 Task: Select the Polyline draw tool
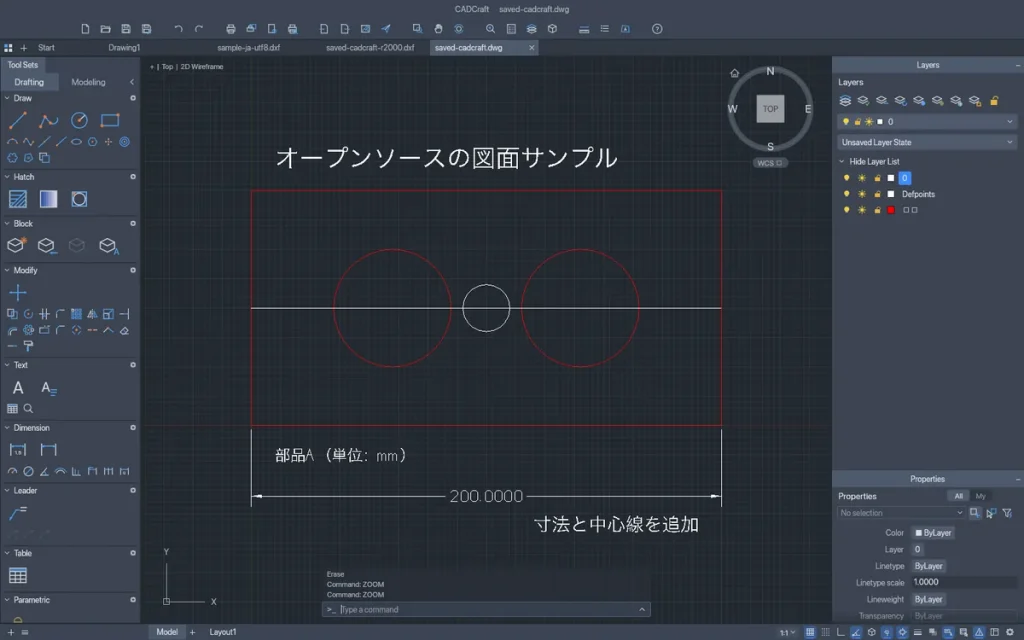point(48,120)
